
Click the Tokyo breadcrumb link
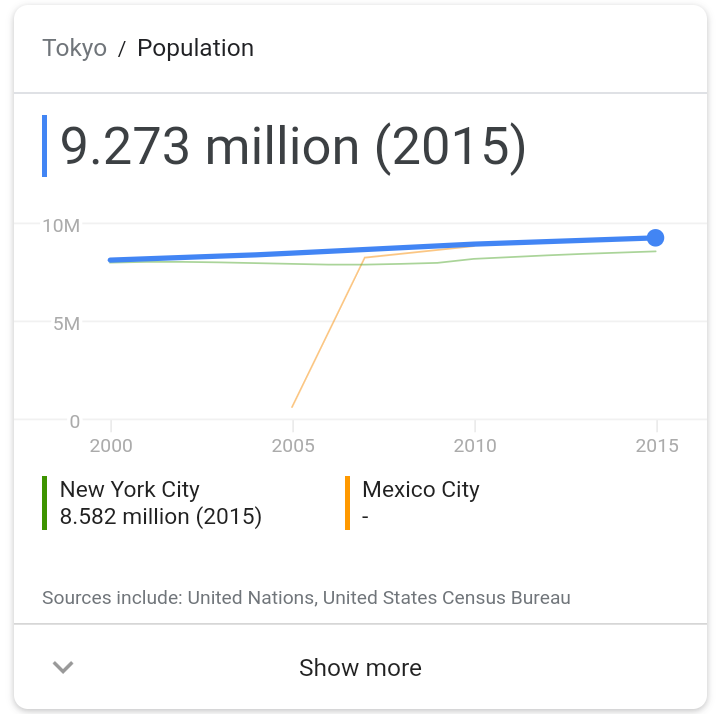(74, 48)
